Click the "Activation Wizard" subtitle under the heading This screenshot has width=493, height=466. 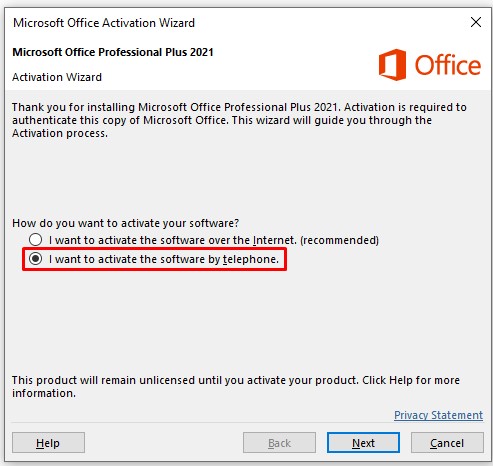click(57, 77)
